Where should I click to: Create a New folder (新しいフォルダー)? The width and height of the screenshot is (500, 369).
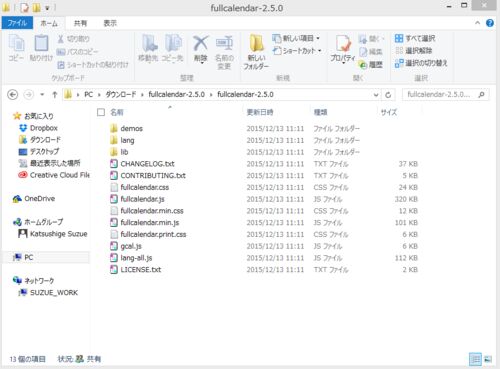coord(256,52)
